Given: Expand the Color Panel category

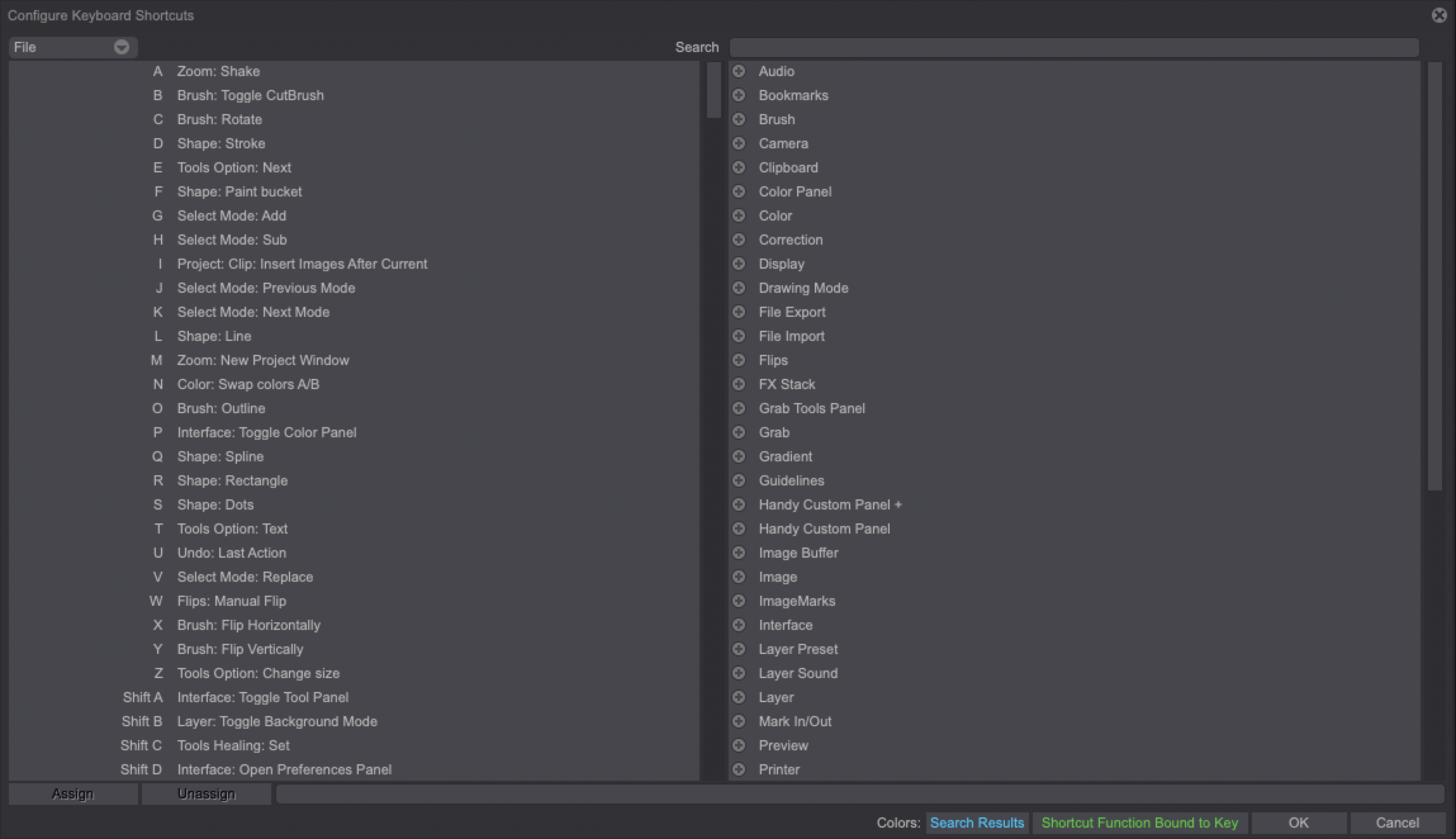Looking at the screenshot, I should coord(740,191).
